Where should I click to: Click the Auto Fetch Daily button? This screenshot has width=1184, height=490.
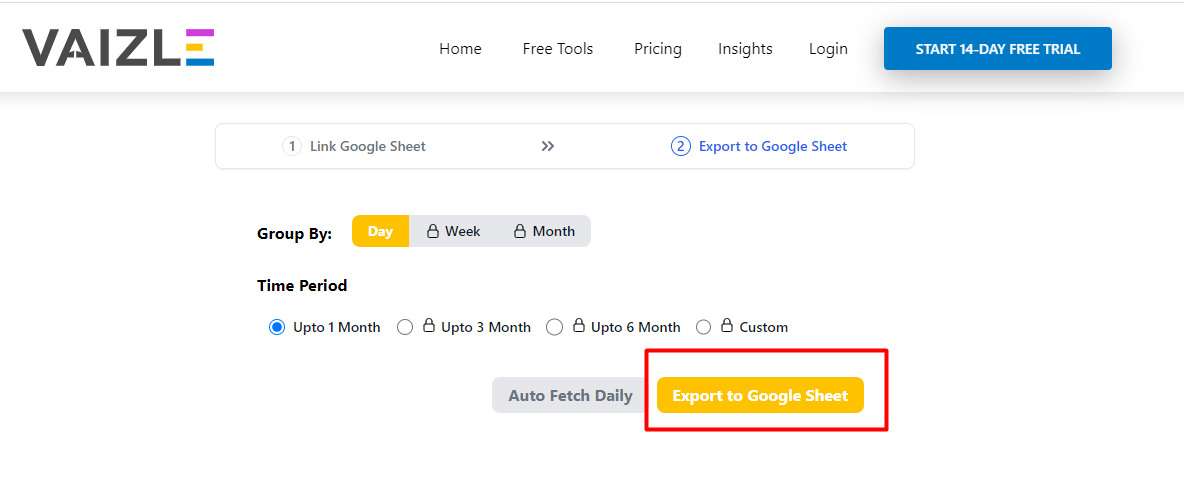coord(570,395)
